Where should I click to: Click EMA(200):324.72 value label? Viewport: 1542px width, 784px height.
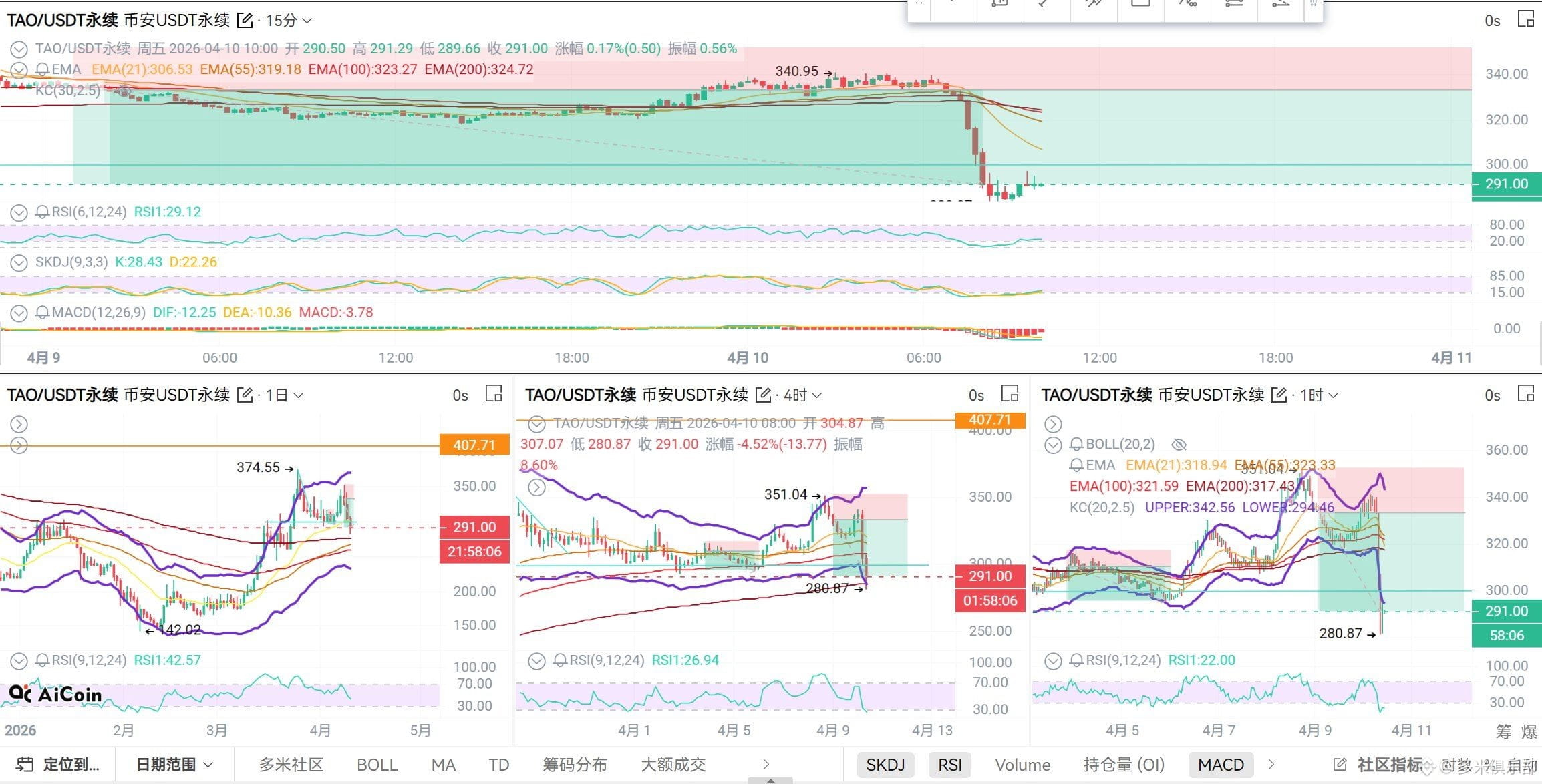click(479, 69)
